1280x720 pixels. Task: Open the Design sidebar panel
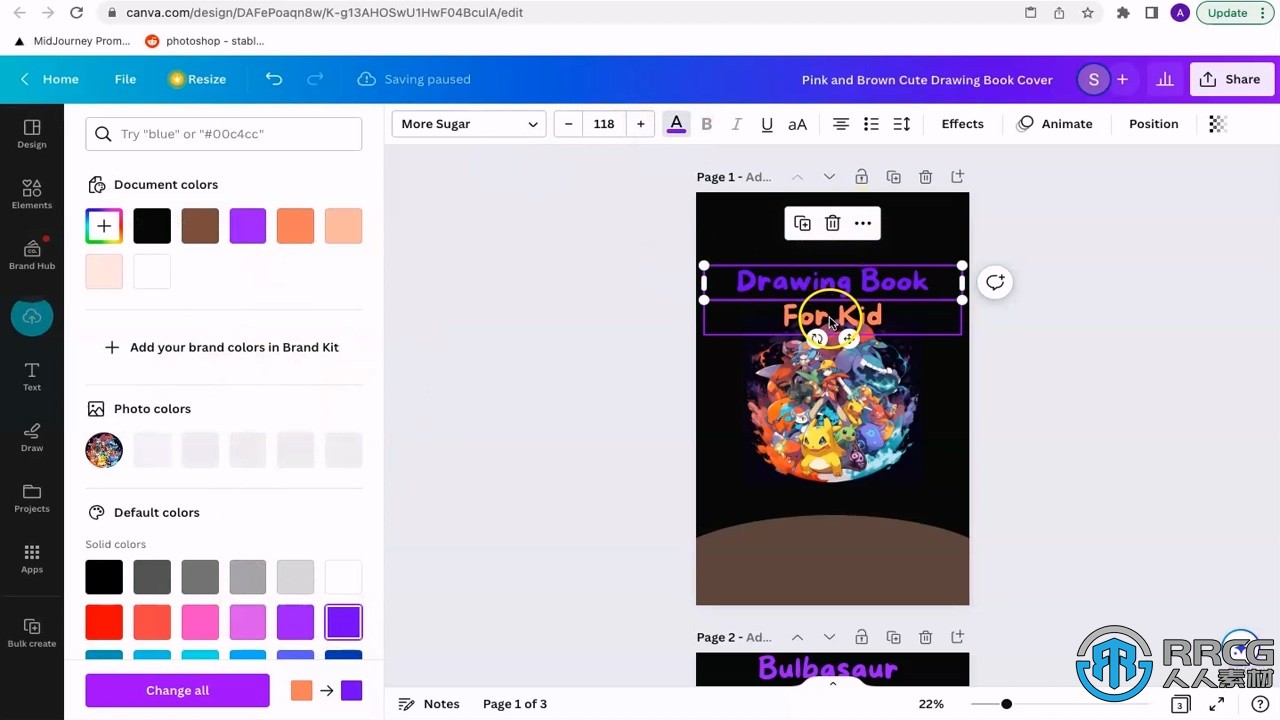32,134
